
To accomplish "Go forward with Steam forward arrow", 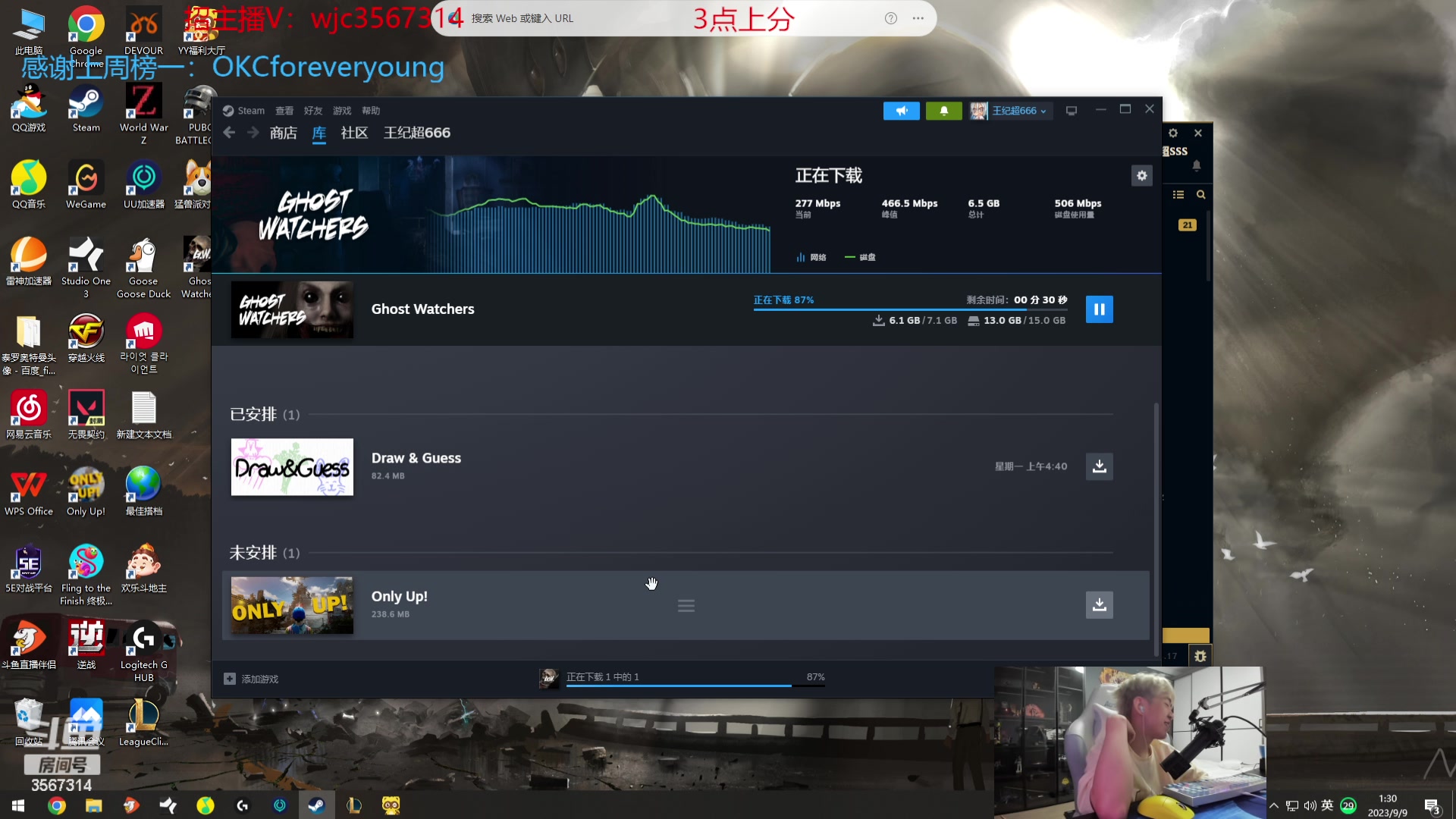I will pos(253,133).
